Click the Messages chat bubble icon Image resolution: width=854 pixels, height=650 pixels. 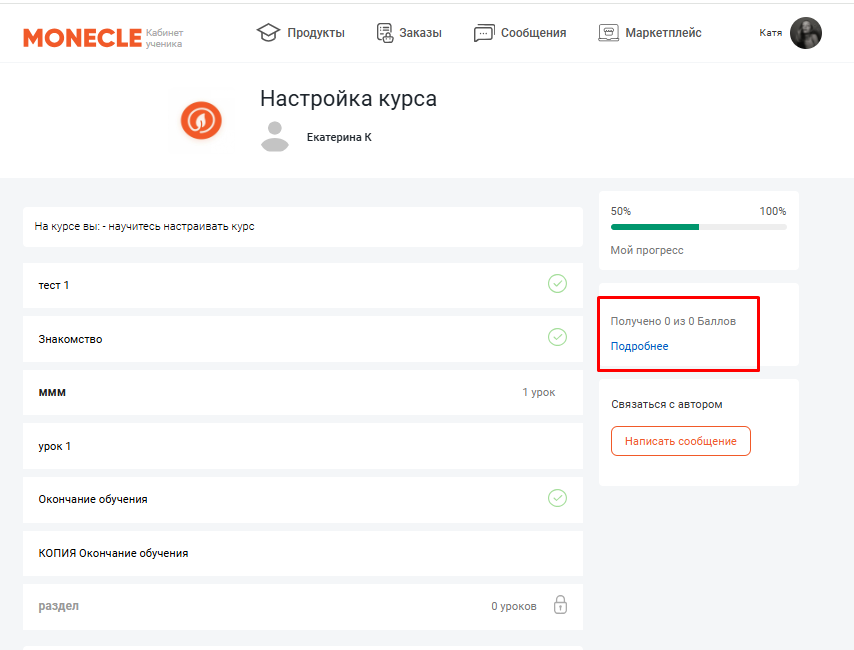click(484, 33)
